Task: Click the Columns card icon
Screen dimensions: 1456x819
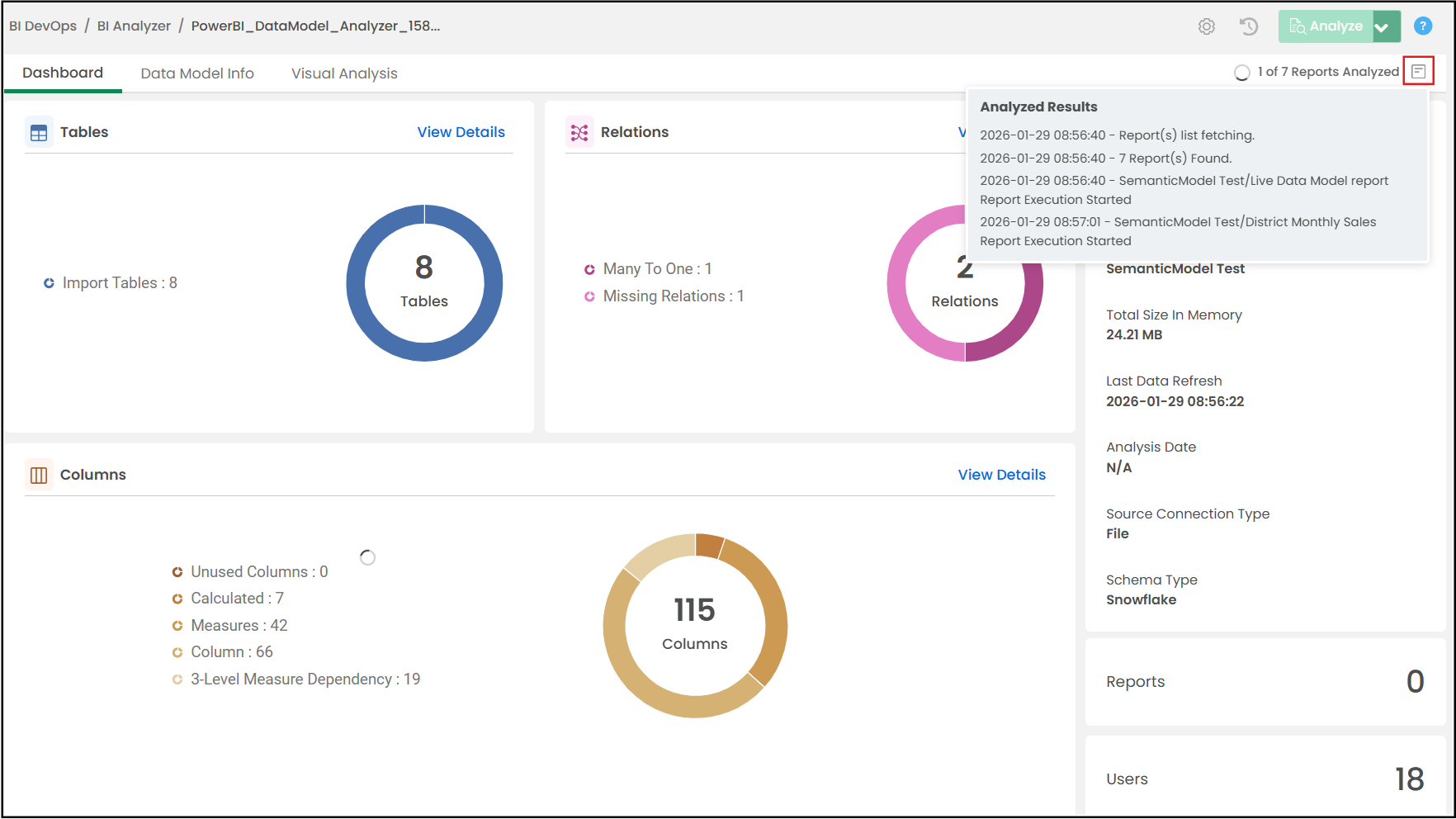Action: 39,475
